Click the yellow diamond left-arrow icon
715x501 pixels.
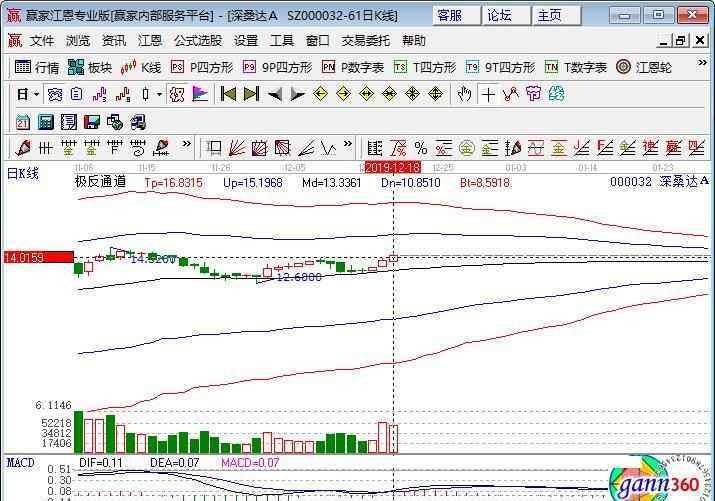click(321, 94)
